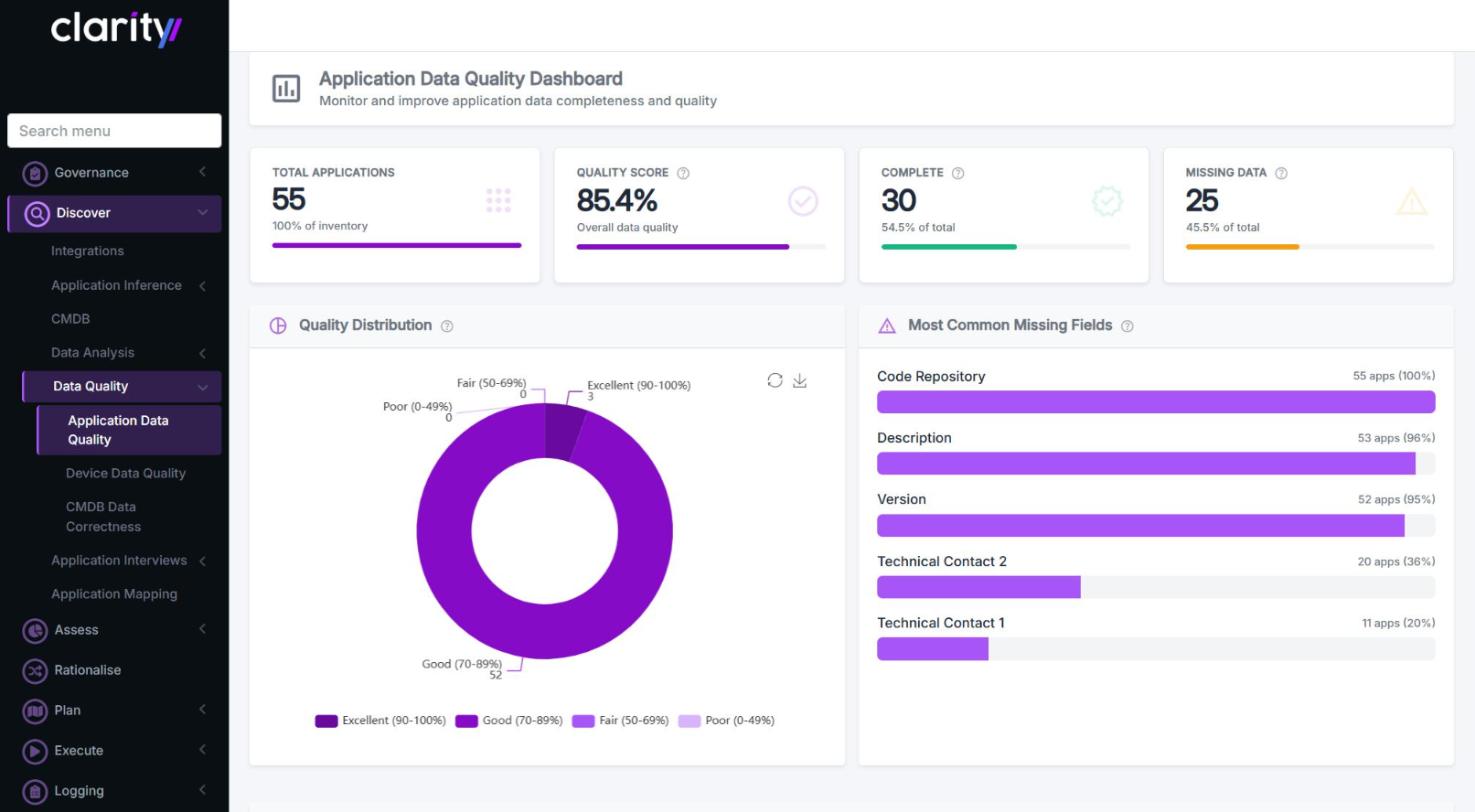Image resolution: width=1475 pixels, height=812 pixels.
Task: Click the Assess pie chart icon
Action: point(35,630)
